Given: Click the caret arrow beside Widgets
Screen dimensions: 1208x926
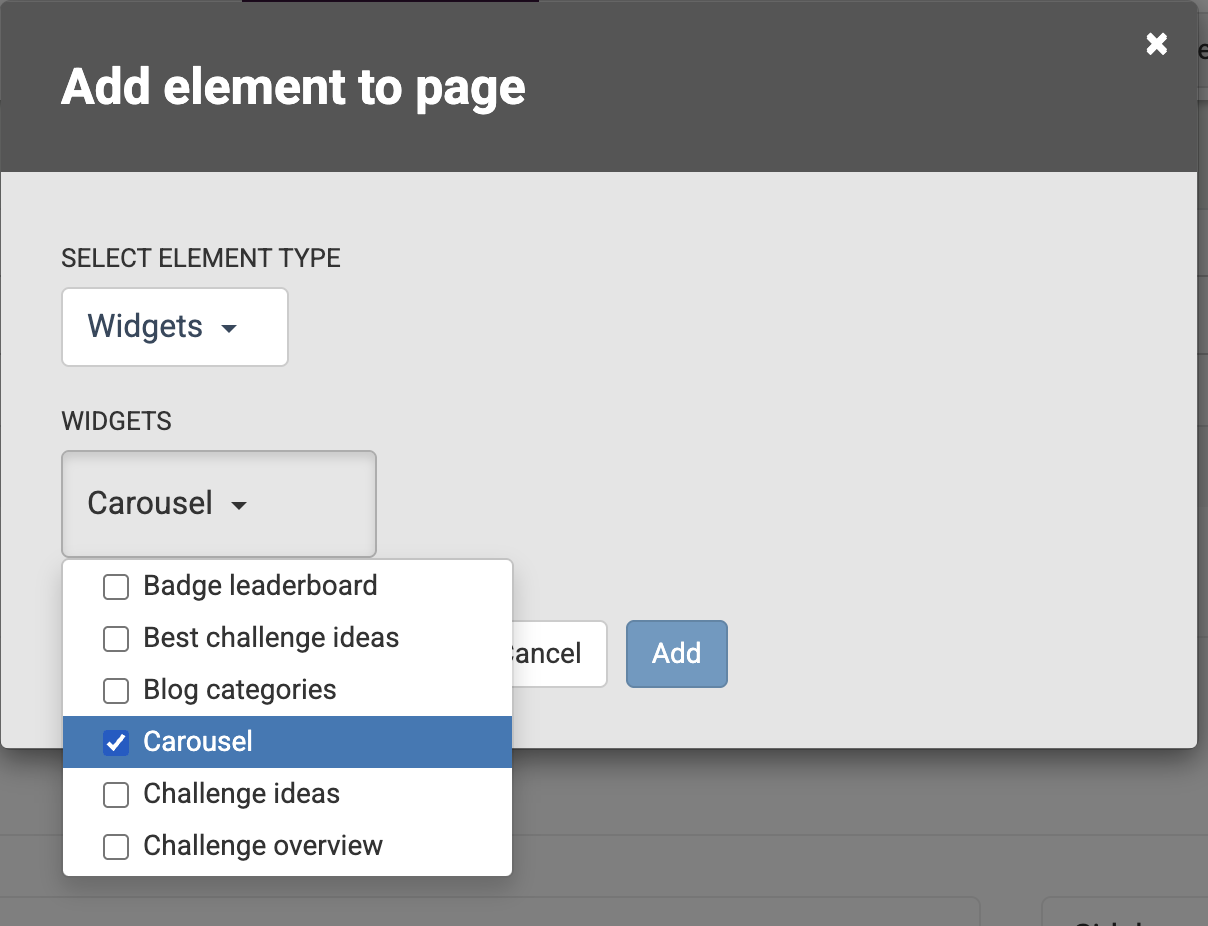Looking at the screenshot, I should 229,329.
